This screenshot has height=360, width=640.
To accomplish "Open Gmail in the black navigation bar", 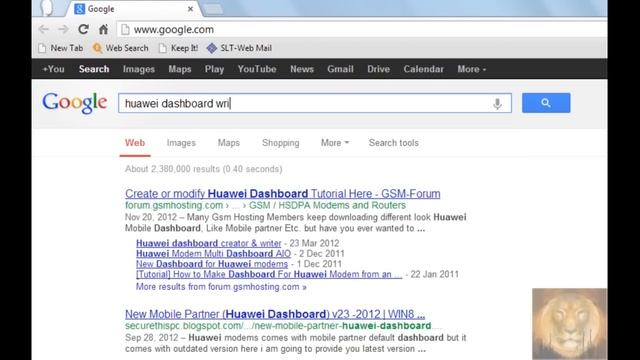I will click(340, 69).
